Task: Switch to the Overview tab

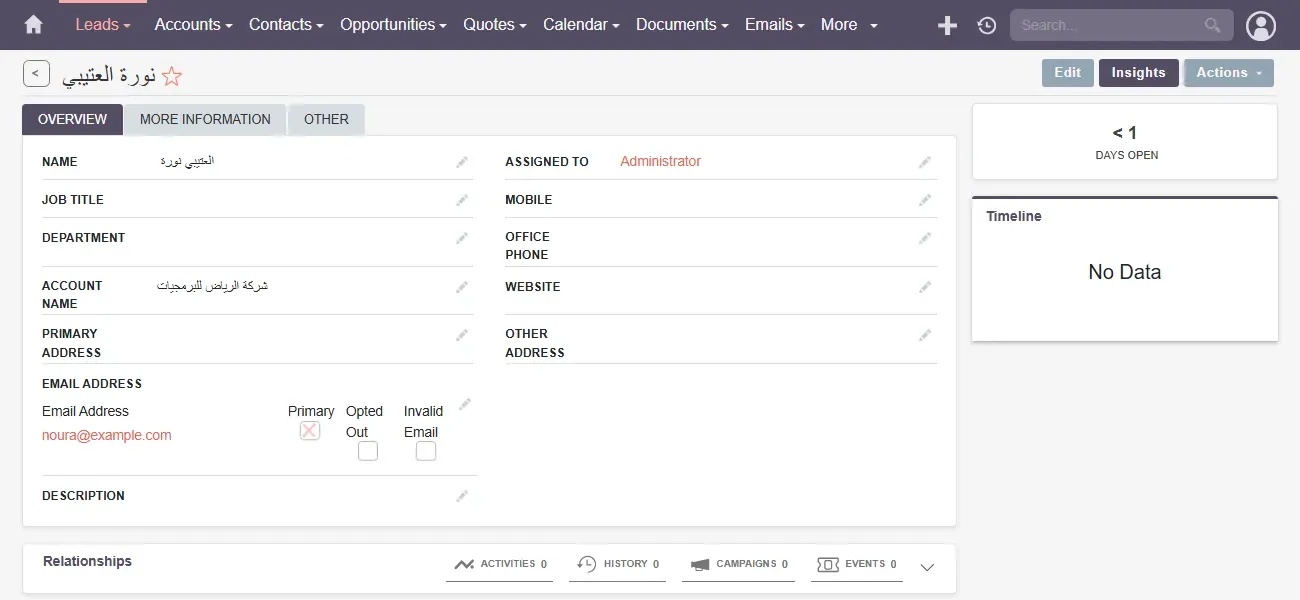Action: pos(72,119)
